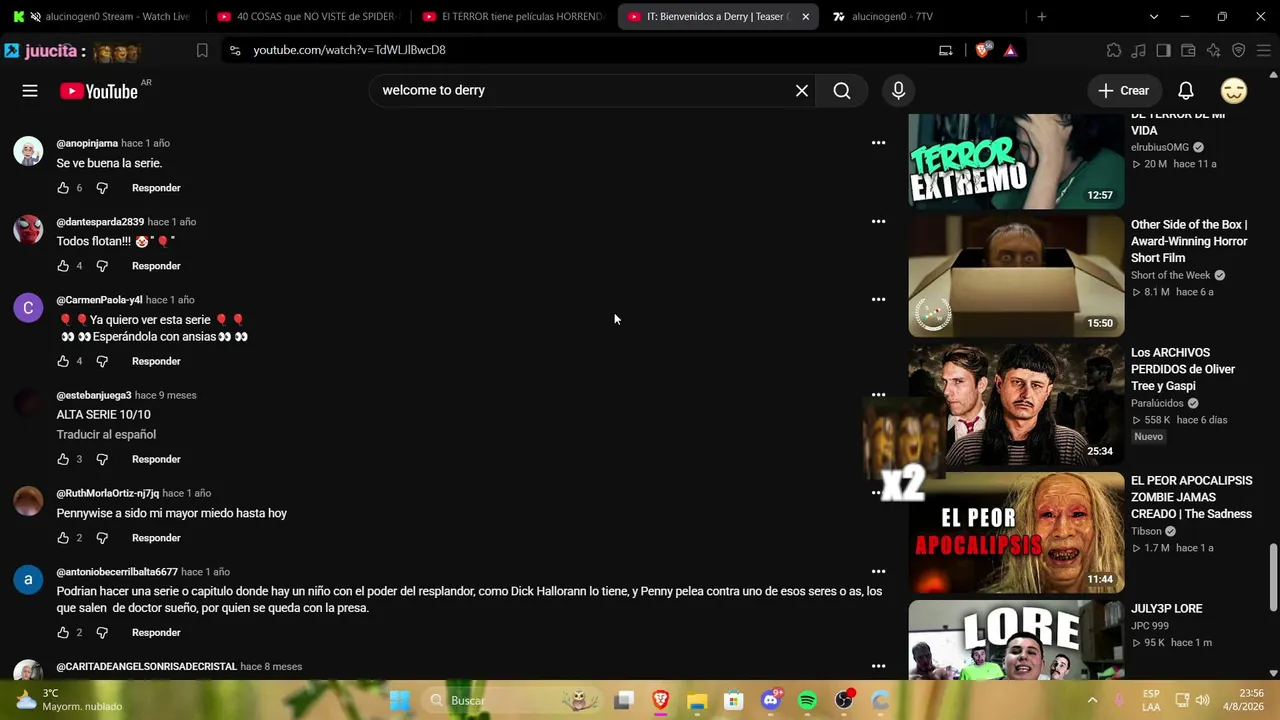Open options menu for @CarmenPaola-y4l's comment
The image size is (1280, 720).
(878, 299)
